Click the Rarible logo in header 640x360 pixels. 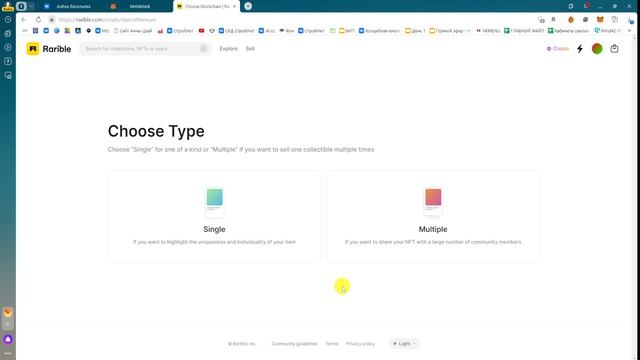(49, 49)
